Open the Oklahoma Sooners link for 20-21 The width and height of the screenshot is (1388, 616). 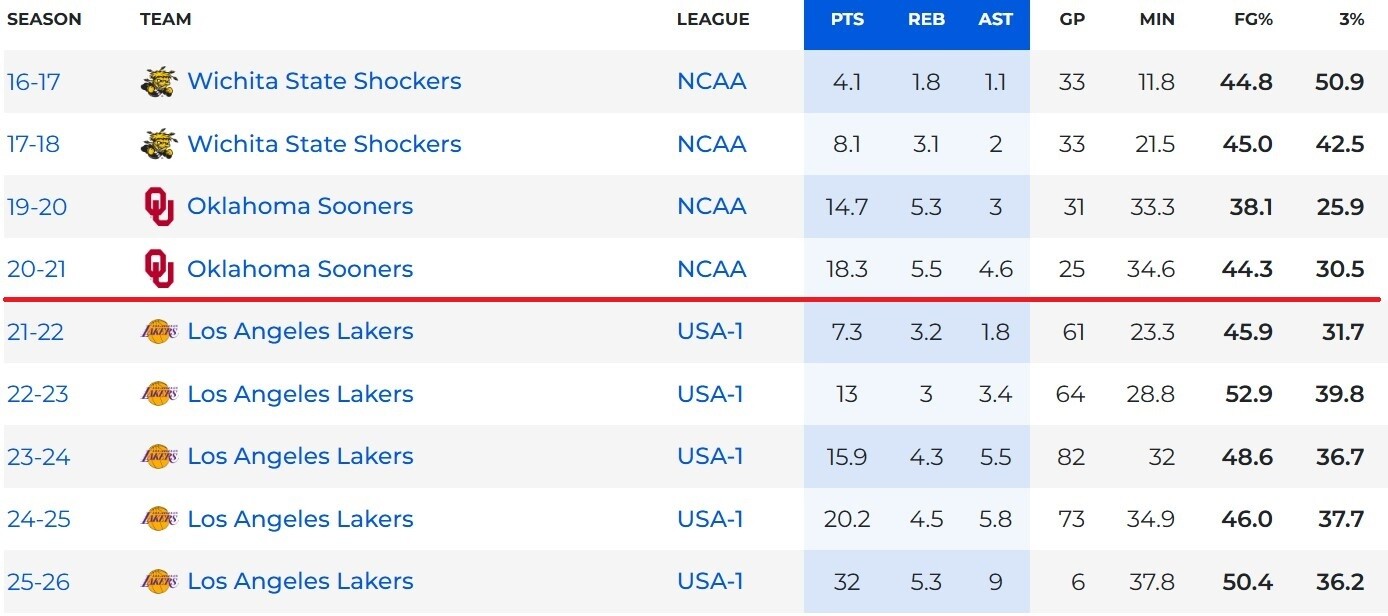(300, 269)
